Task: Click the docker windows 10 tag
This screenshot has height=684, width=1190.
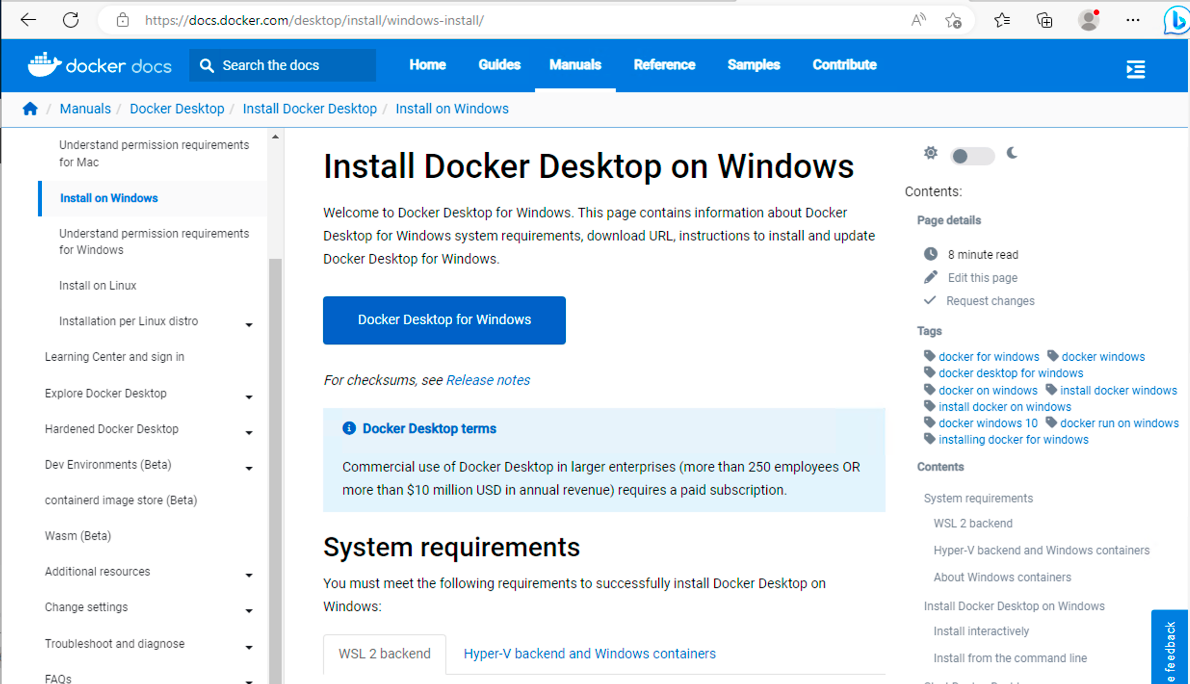Action: (988, 423)
